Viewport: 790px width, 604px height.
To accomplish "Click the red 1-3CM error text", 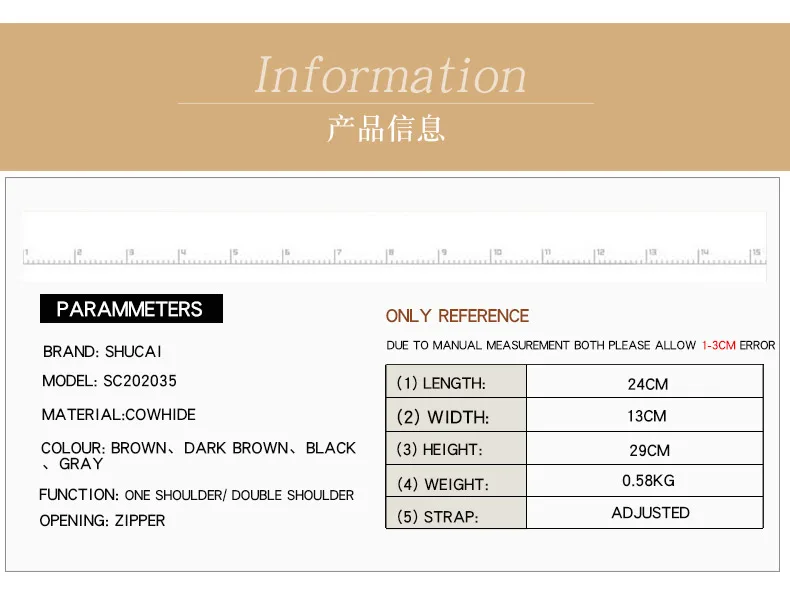I will click(x=718, y=345).
